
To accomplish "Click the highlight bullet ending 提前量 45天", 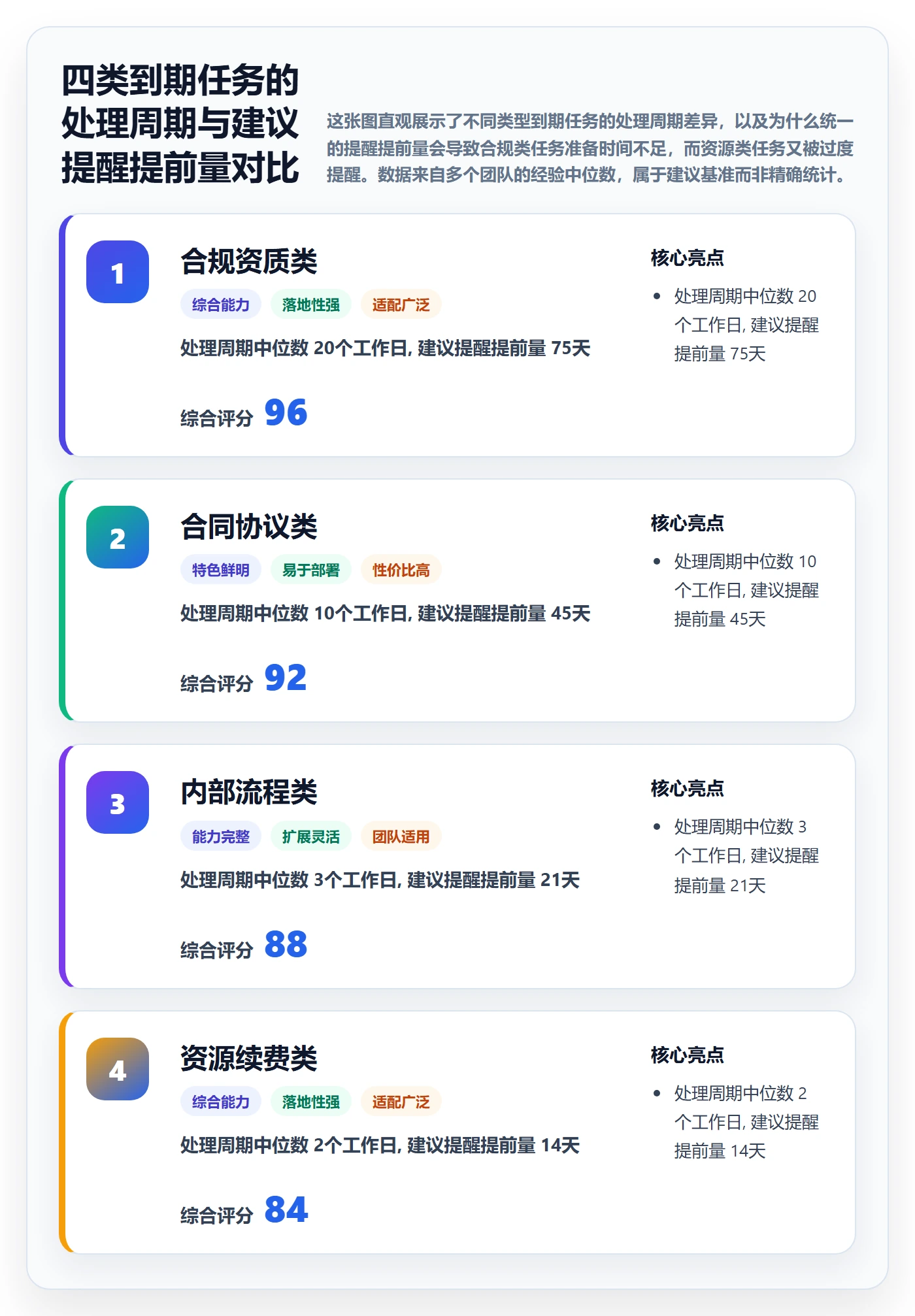I will point(746,590).
